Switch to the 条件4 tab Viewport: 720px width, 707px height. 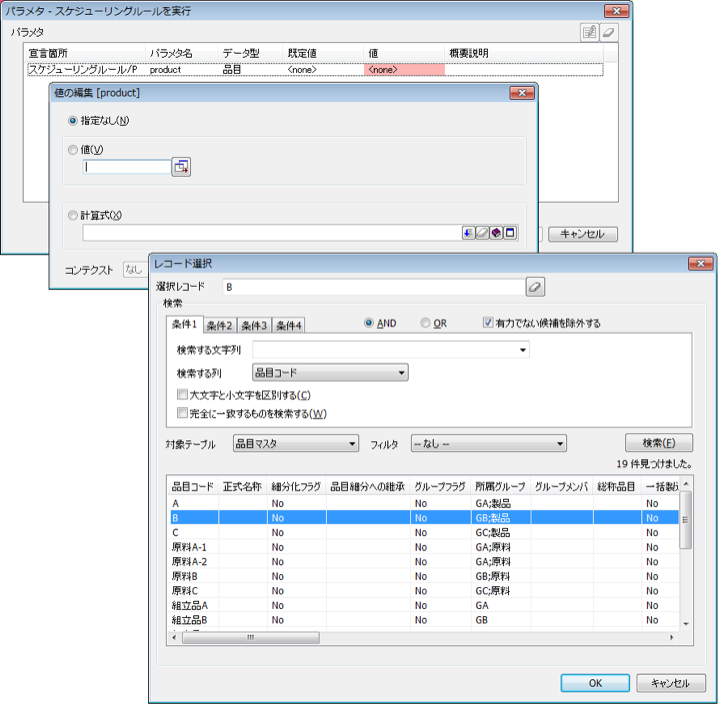(289, 325)
